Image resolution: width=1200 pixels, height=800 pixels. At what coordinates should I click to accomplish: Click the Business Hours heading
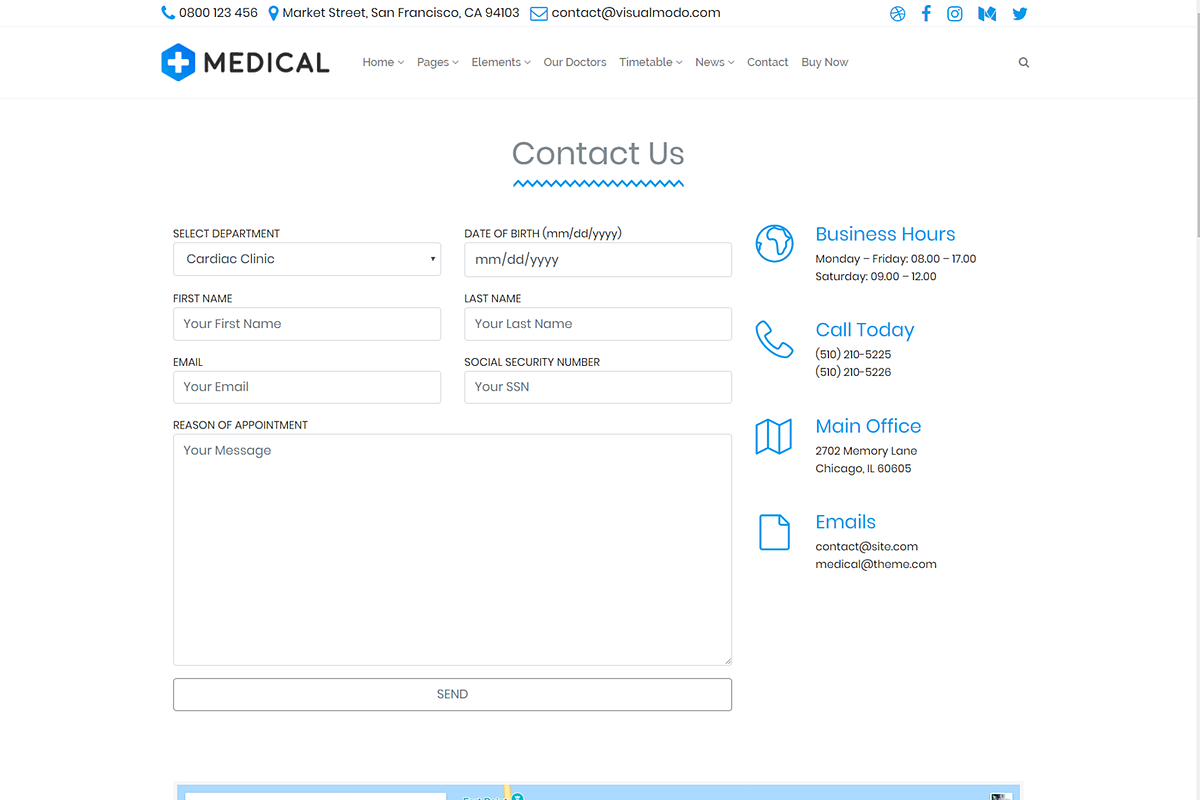[885, 234]
